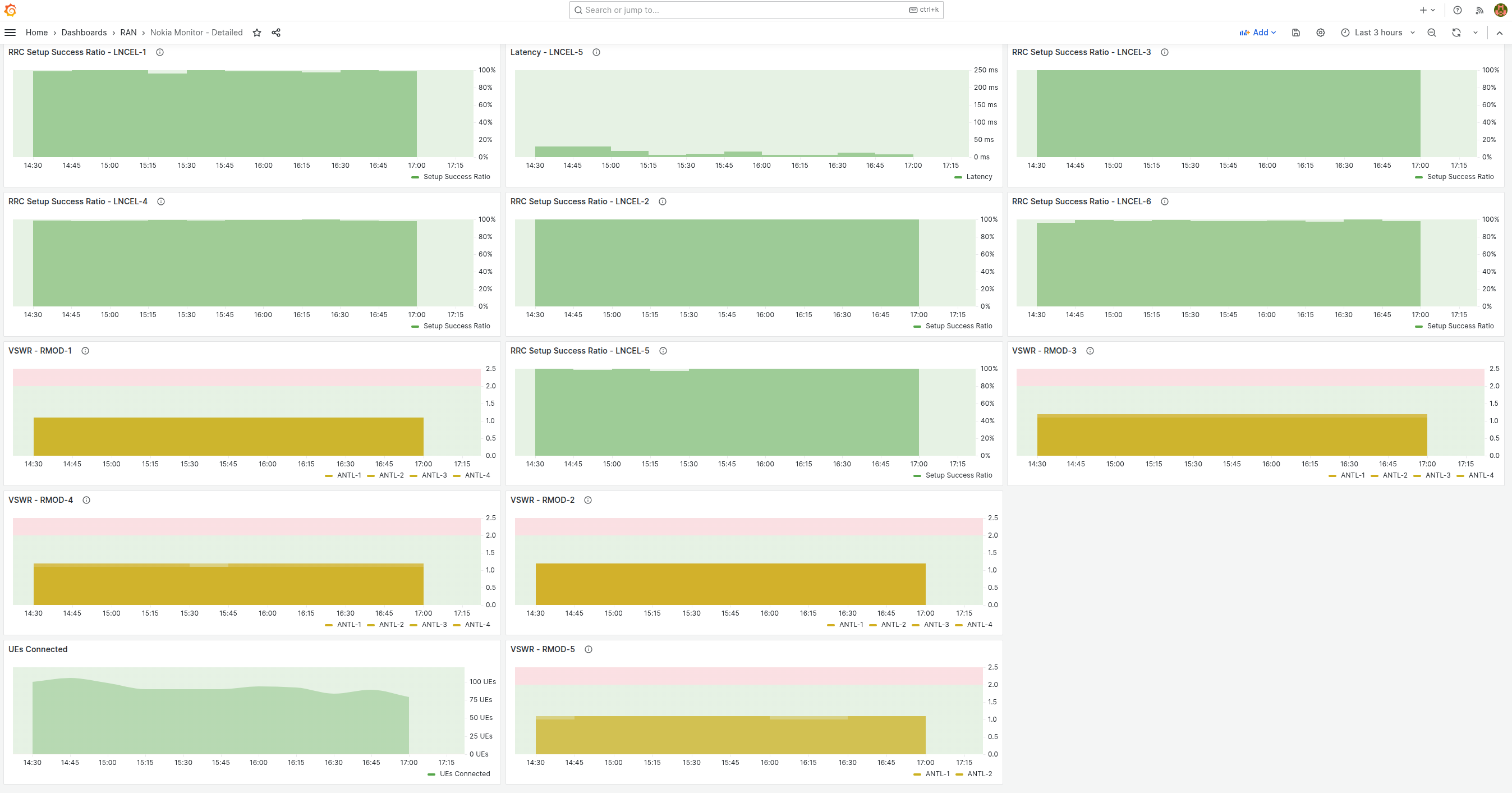This screenshot has width=1512, height=793.
Task: Toggle ANTL-4 series in VSWR RMOD-4 legend
Action: click(477, 625)
